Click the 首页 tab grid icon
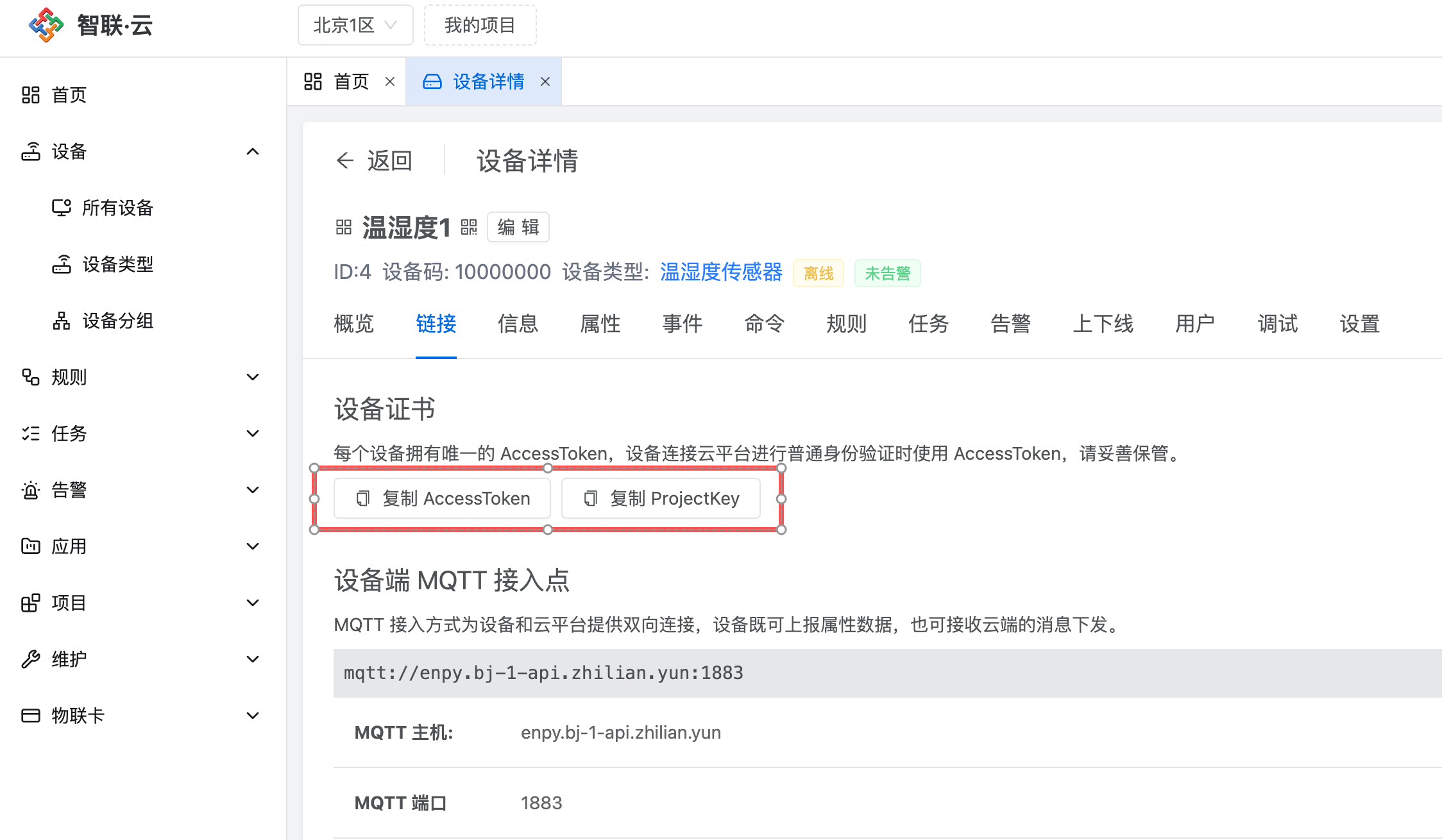 click(313, 81)
